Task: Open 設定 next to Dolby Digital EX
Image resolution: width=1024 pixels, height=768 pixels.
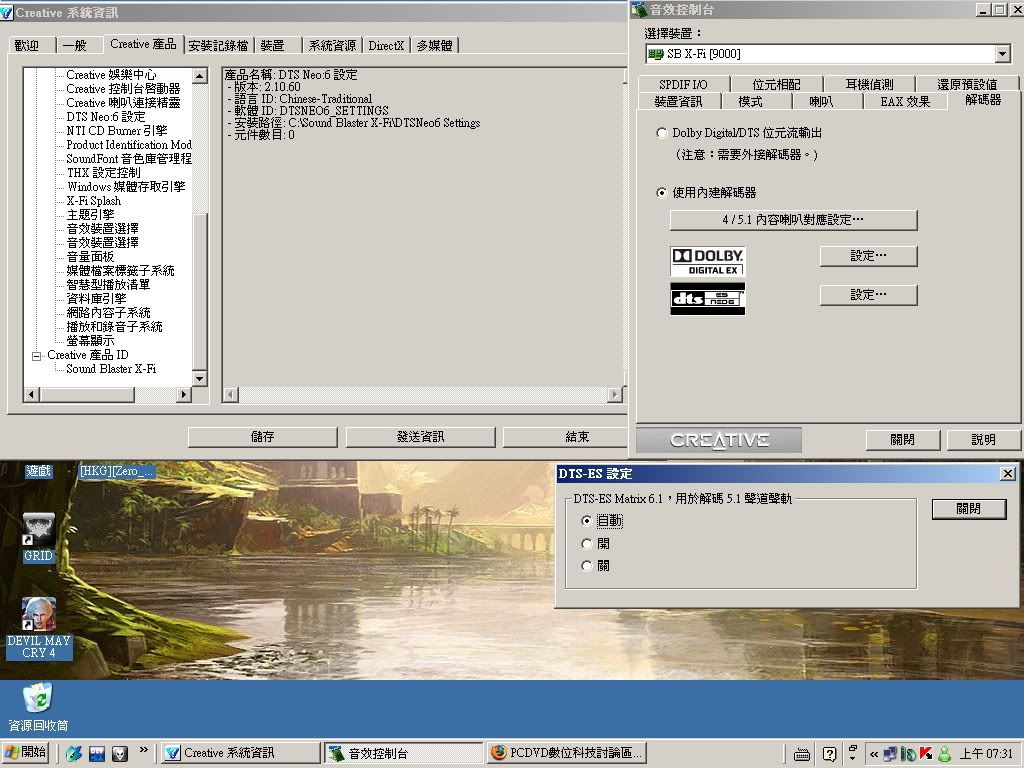Action: coord(869,256)
